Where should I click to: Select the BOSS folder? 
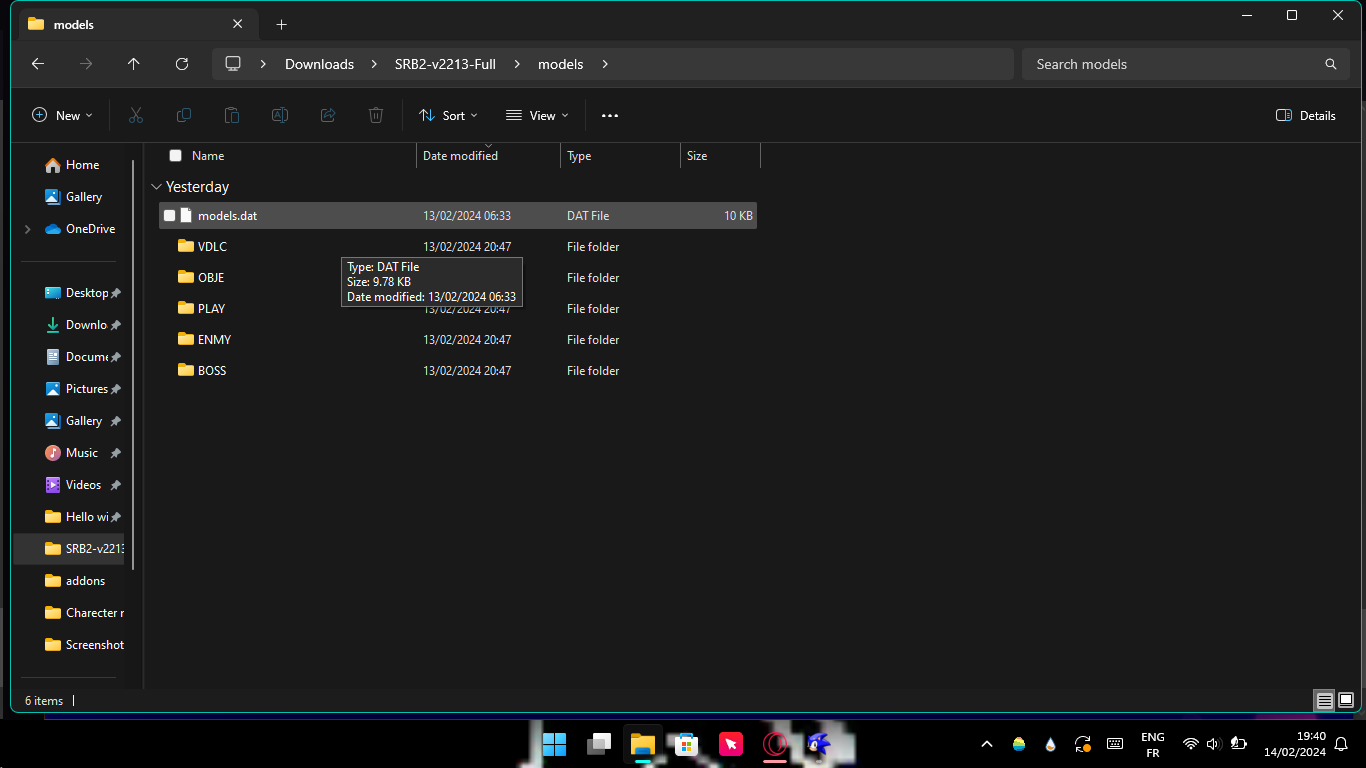pyautogui.click(x=458, y=371)
